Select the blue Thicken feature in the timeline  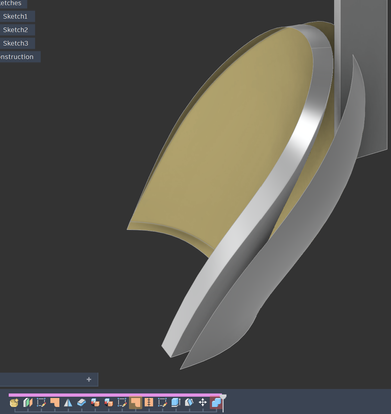tap(82, 403)
